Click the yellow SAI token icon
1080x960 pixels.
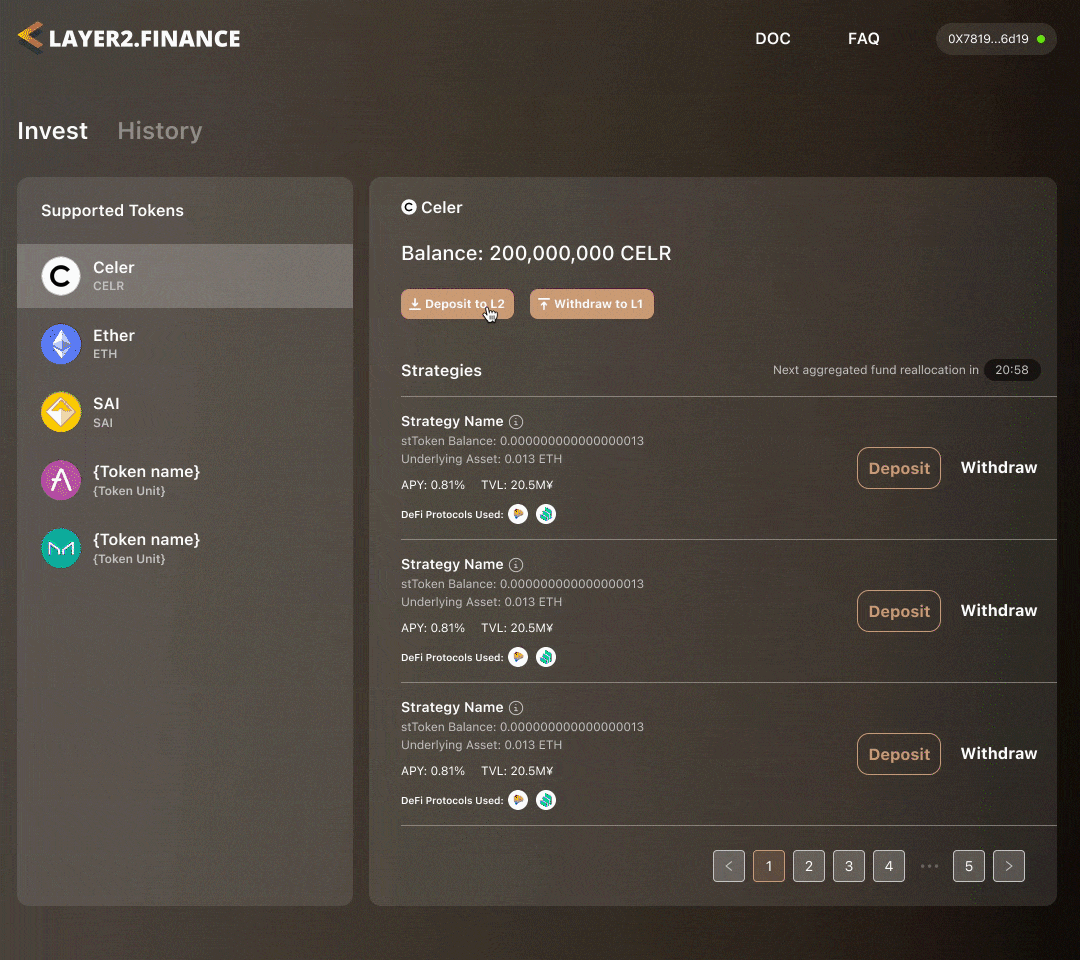point(61,412)
